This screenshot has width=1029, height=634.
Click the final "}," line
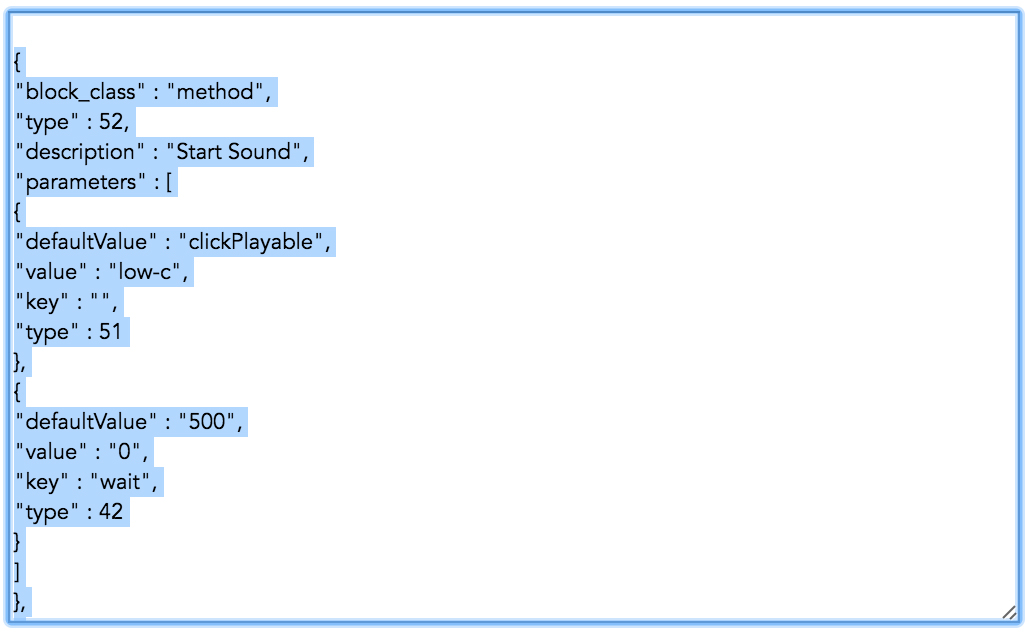(20, 602)
